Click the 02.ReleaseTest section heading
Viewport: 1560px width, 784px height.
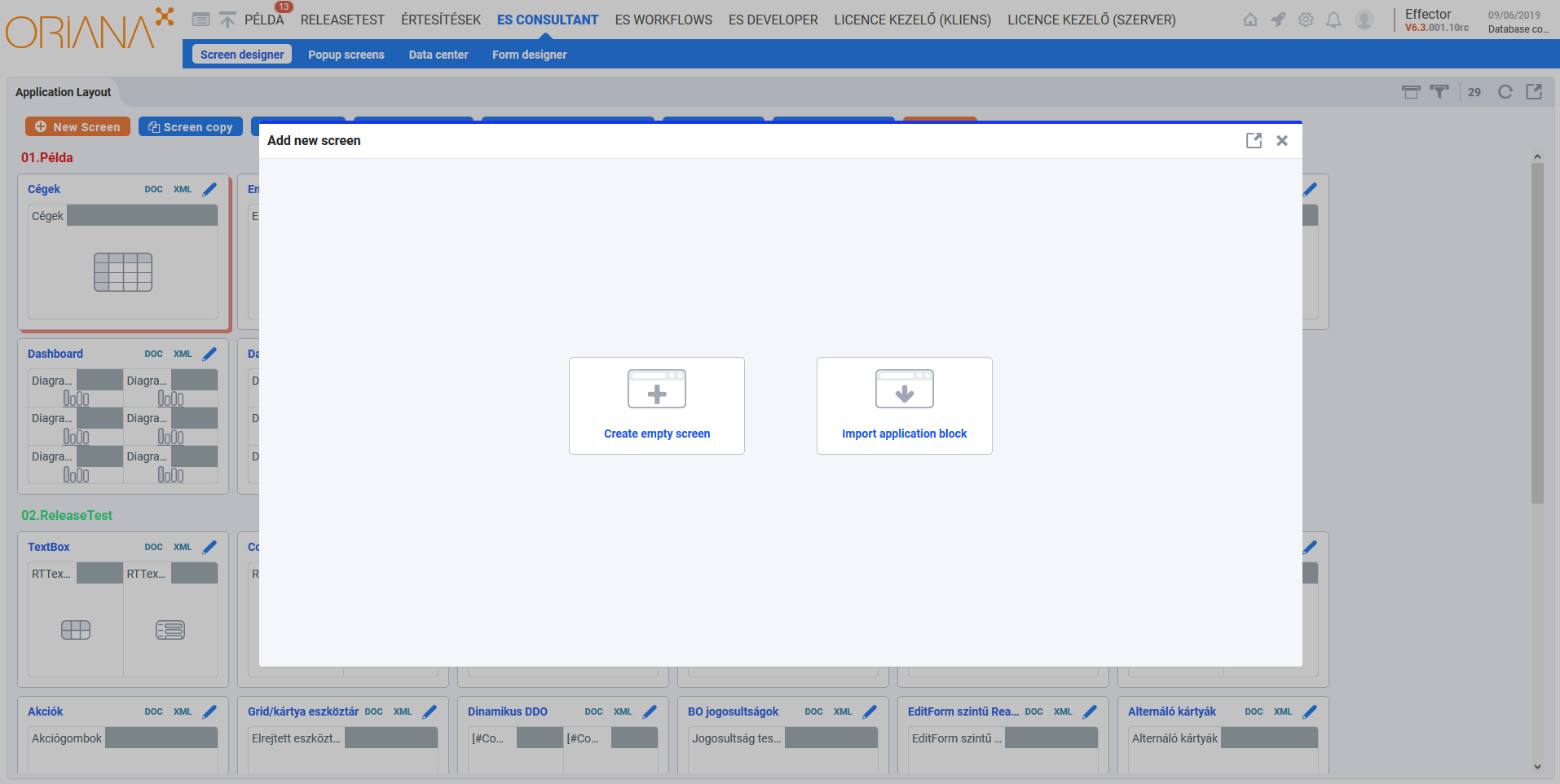[67, 516]
